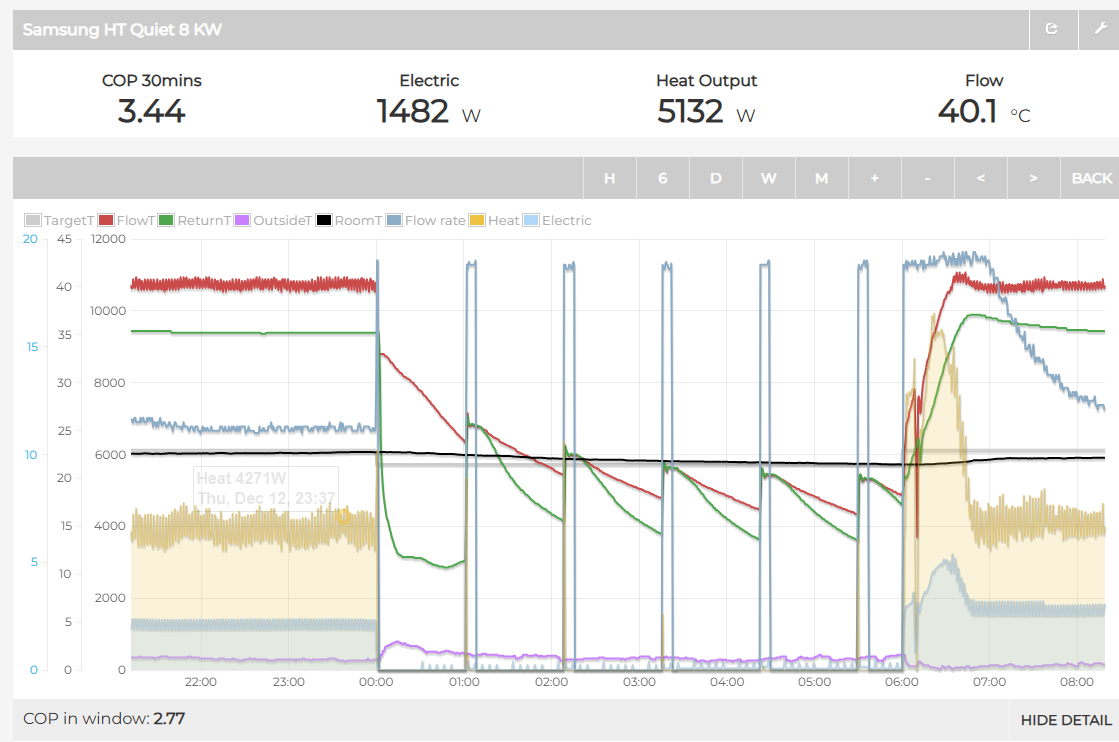Click the Heat legend color swatch
The height and width of the screenshot is (742, 1119).
tap(477, 220)
